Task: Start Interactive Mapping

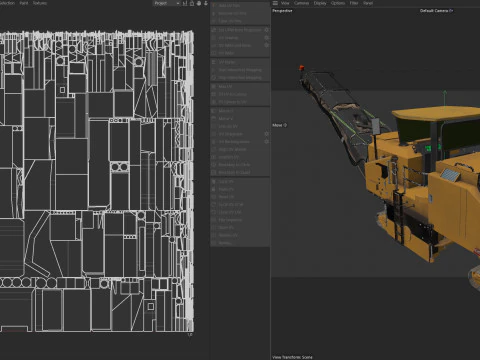Action: pos(240,70)
